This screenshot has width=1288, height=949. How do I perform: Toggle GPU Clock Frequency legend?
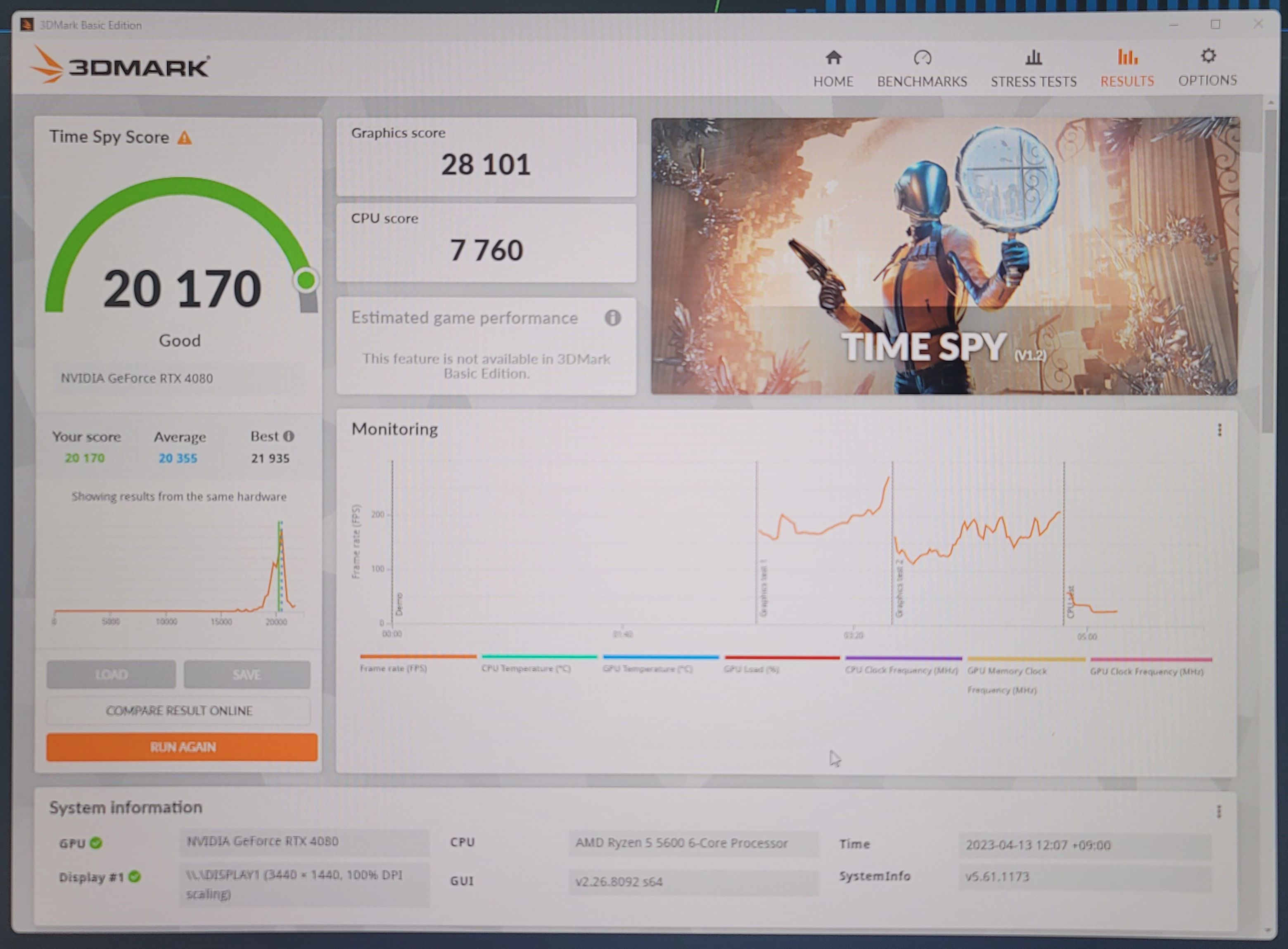(1150, 666)
